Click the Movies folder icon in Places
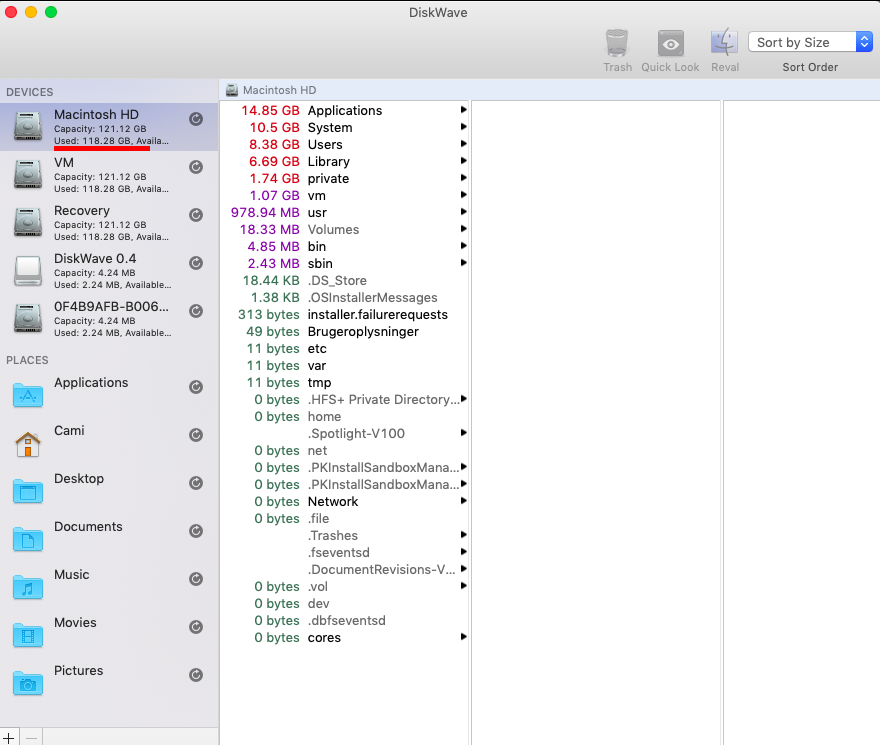 point(28,635)
